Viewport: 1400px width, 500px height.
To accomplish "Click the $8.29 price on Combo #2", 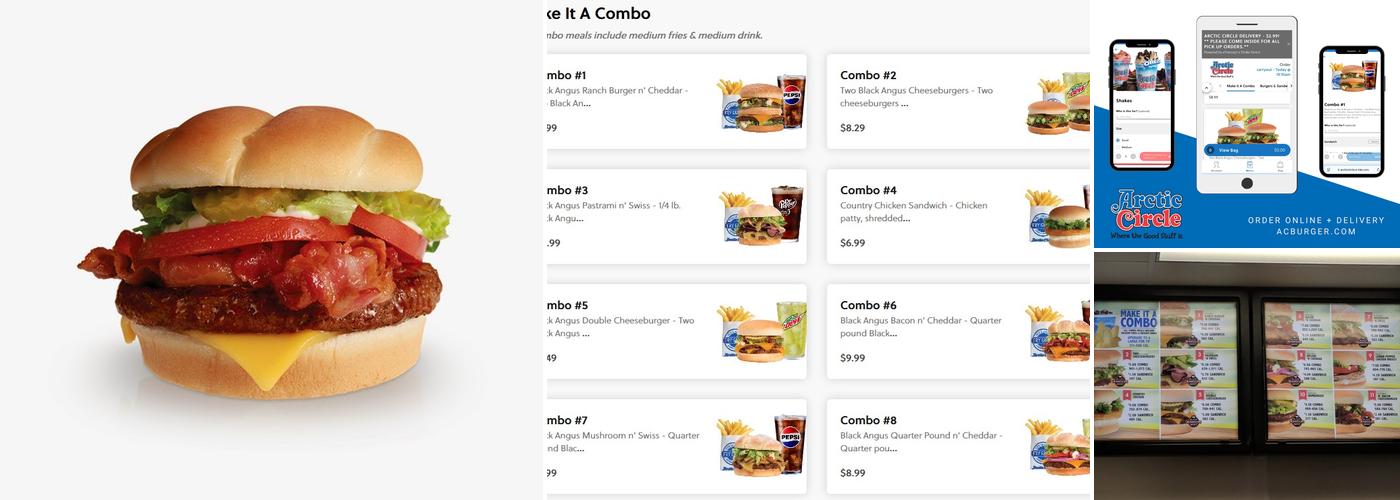I will (x=852, y=128).
